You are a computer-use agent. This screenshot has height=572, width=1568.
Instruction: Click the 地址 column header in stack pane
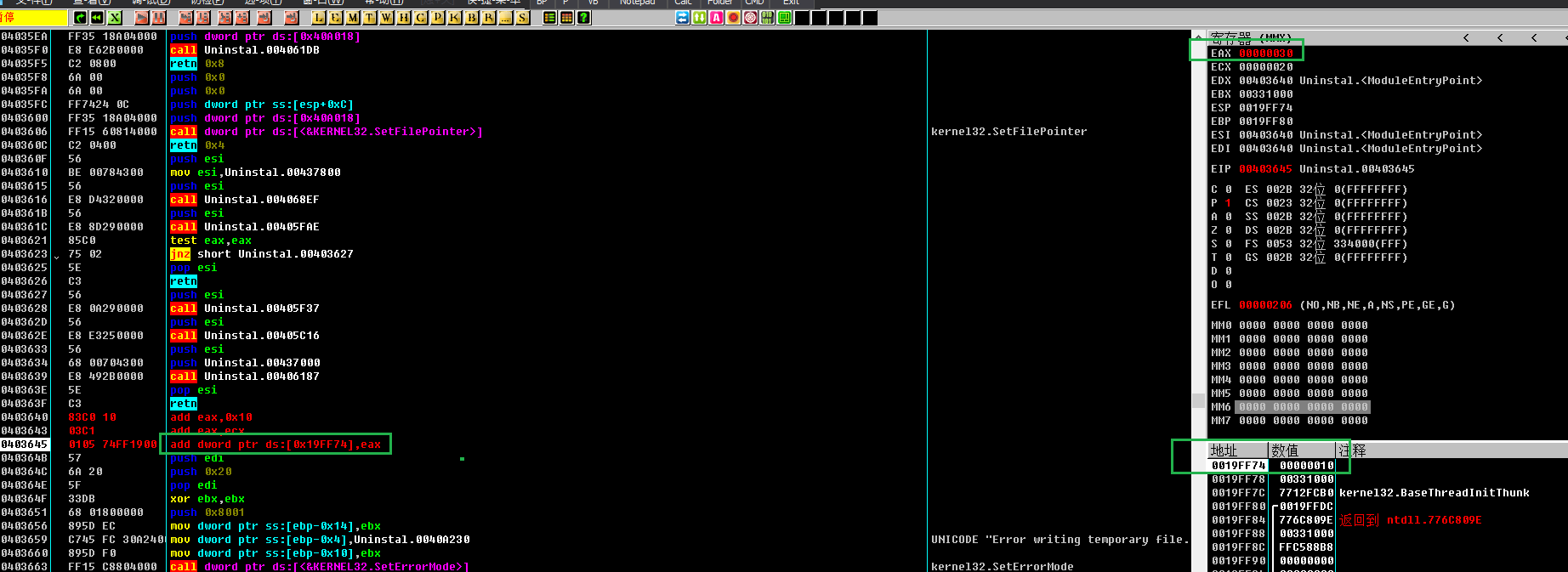point(1238,450)
